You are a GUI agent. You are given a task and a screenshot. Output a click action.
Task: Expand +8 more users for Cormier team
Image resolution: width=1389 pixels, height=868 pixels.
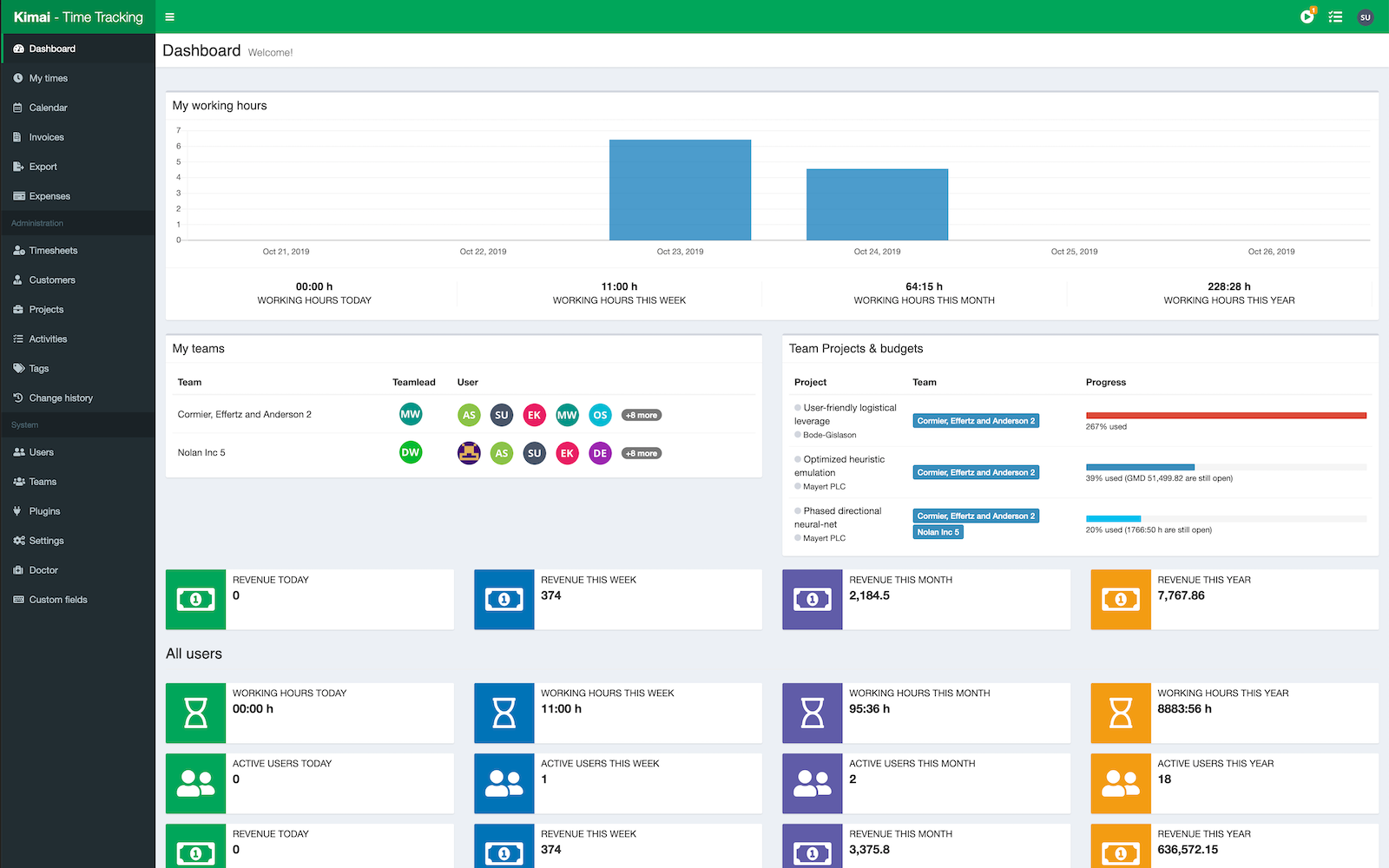(x=642, y=415)
